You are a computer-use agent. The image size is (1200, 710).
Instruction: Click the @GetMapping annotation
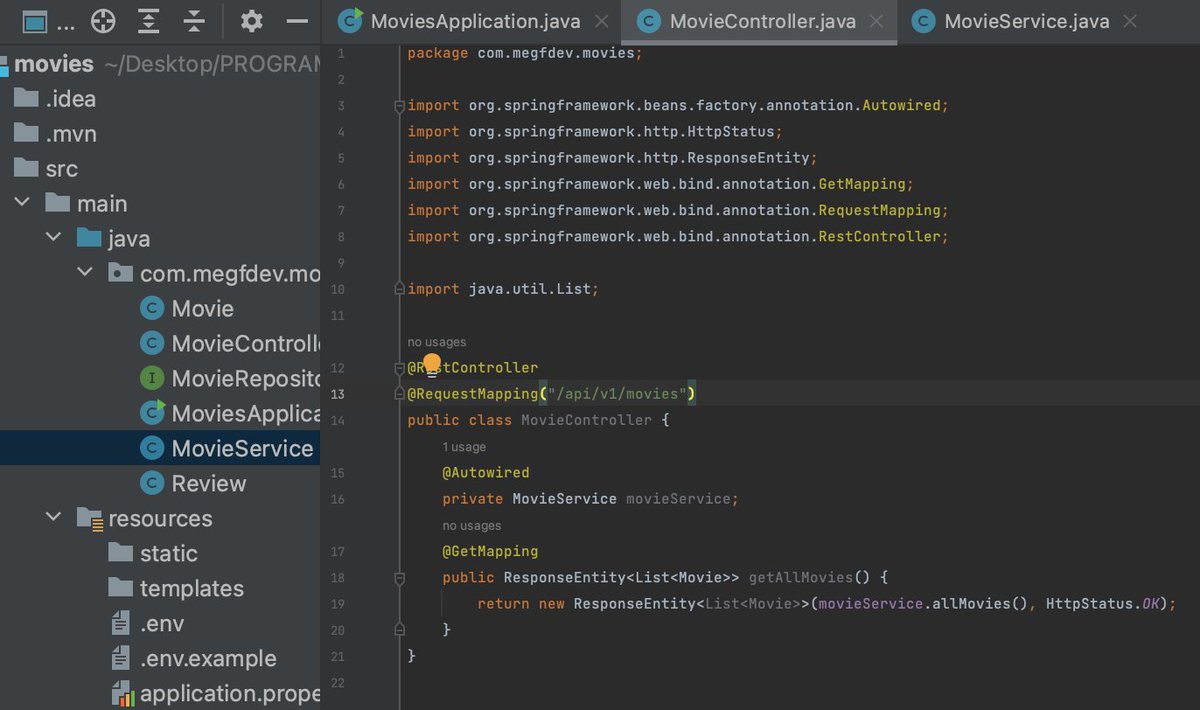[x=490, y=551]
